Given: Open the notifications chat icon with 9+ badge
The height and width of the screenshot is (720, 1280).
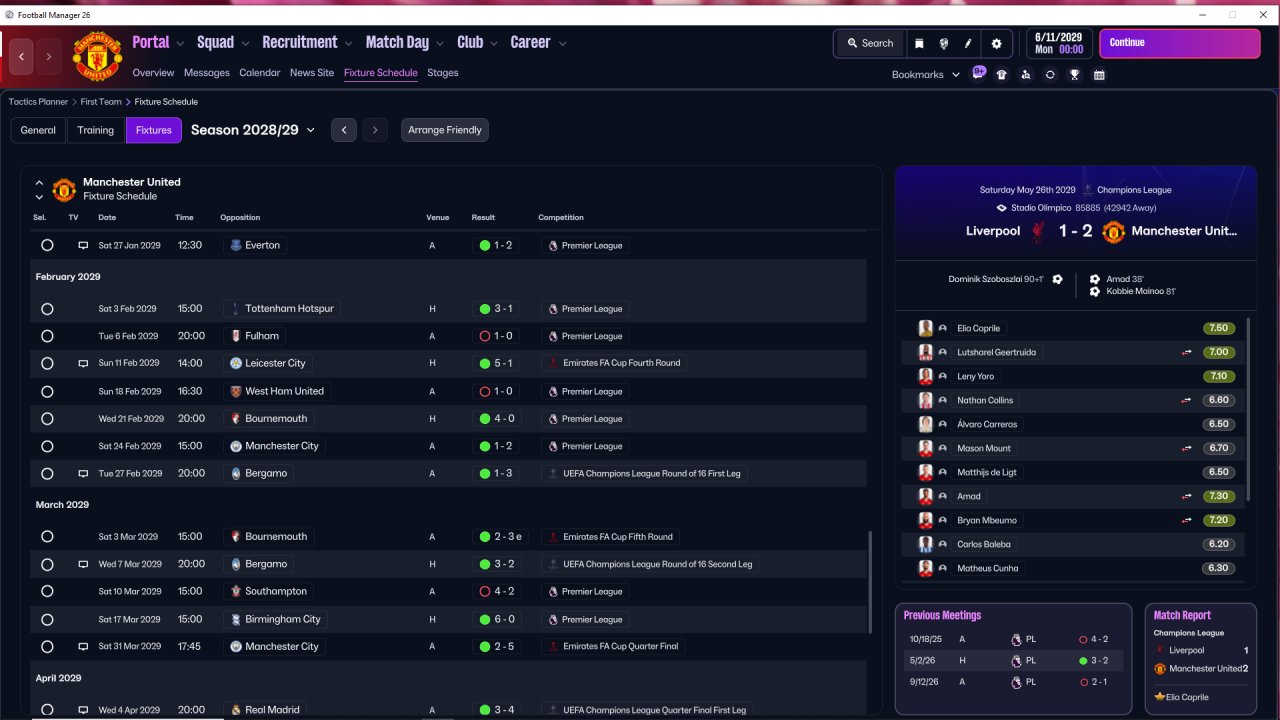Looking at the screenshot, I should [978, 73].
